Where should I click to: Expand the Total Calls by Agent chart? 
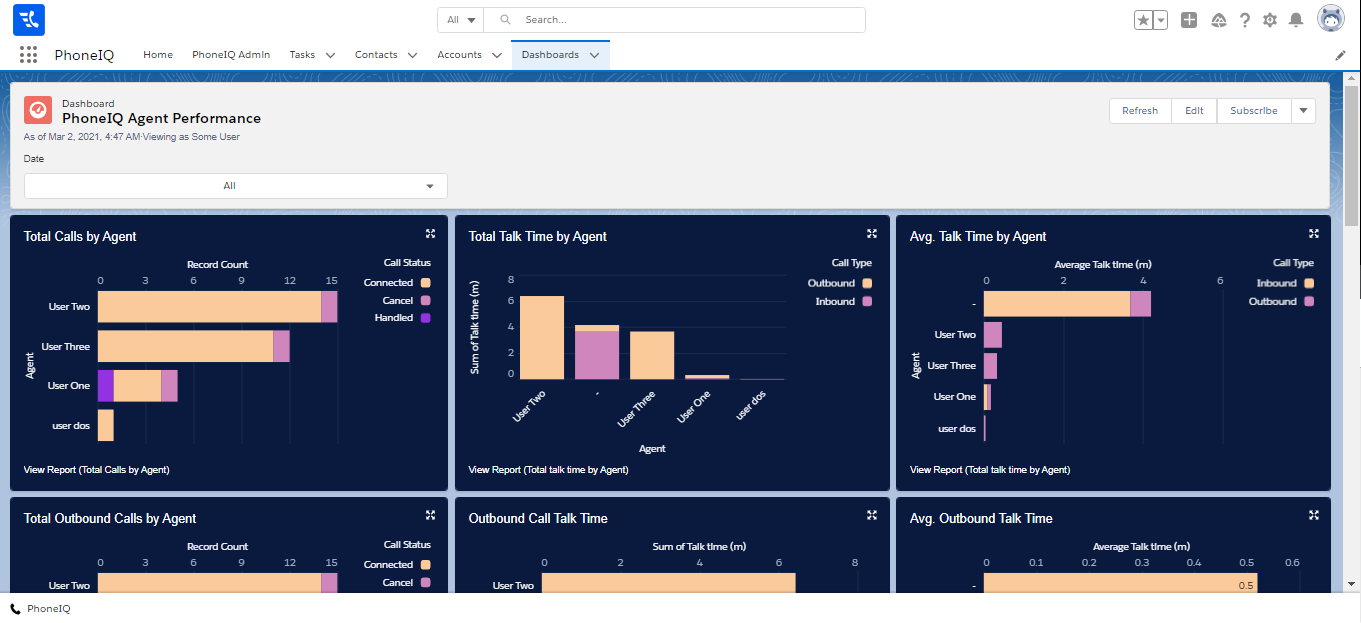coord(430,234)
